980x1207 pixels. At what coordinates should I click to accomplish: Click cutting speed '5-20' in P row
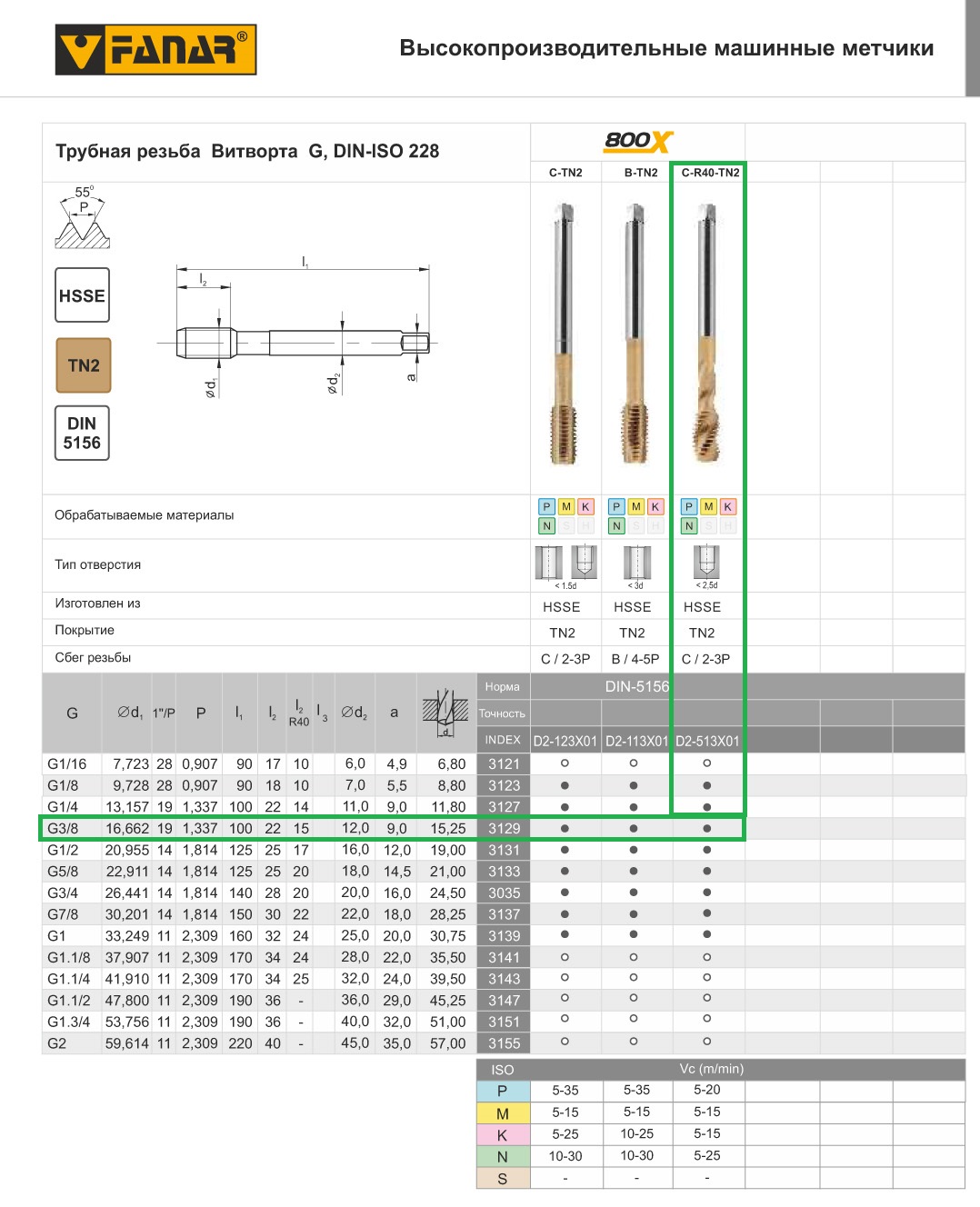point(707,1090)
